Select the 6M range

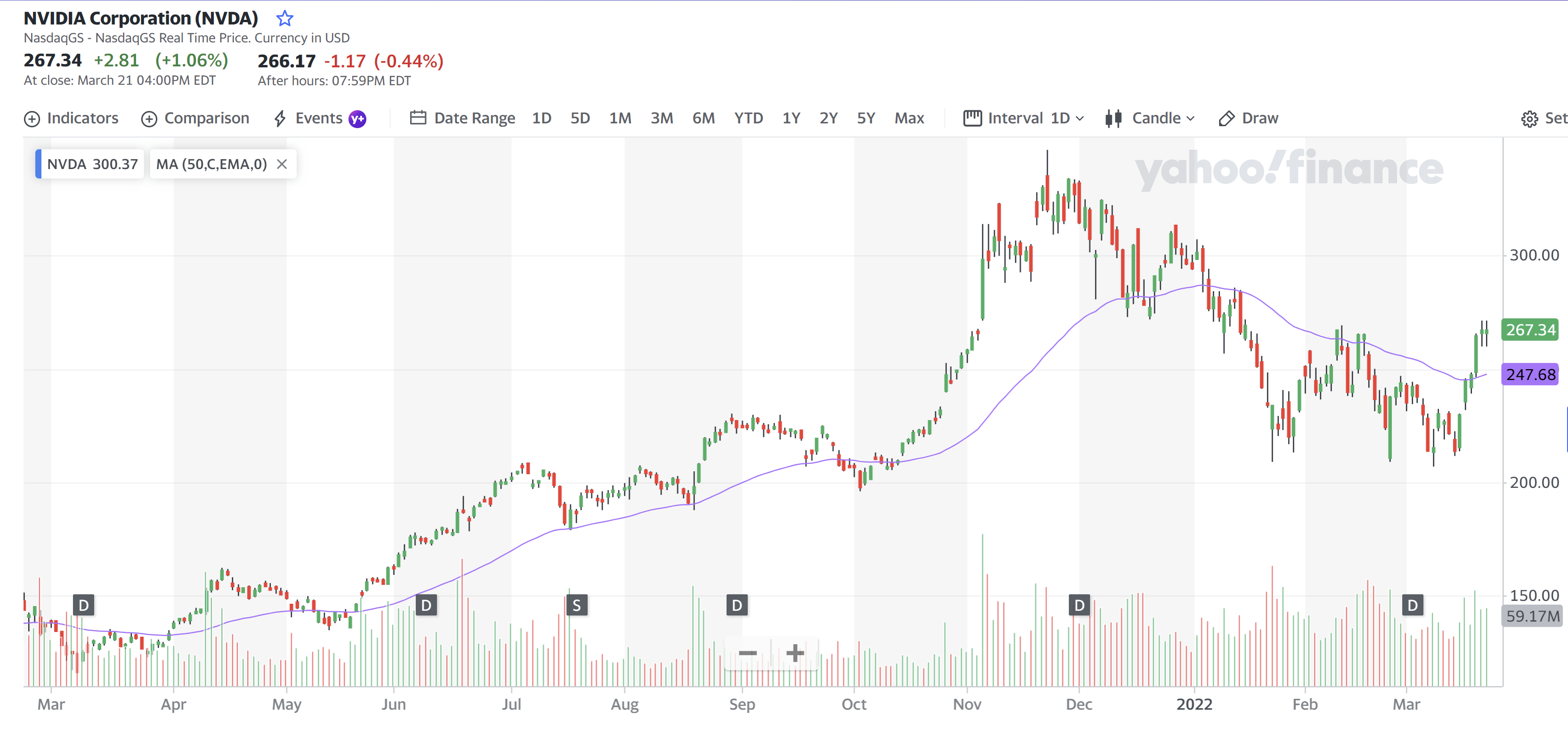pyautogui.click(x=703, y=118)
